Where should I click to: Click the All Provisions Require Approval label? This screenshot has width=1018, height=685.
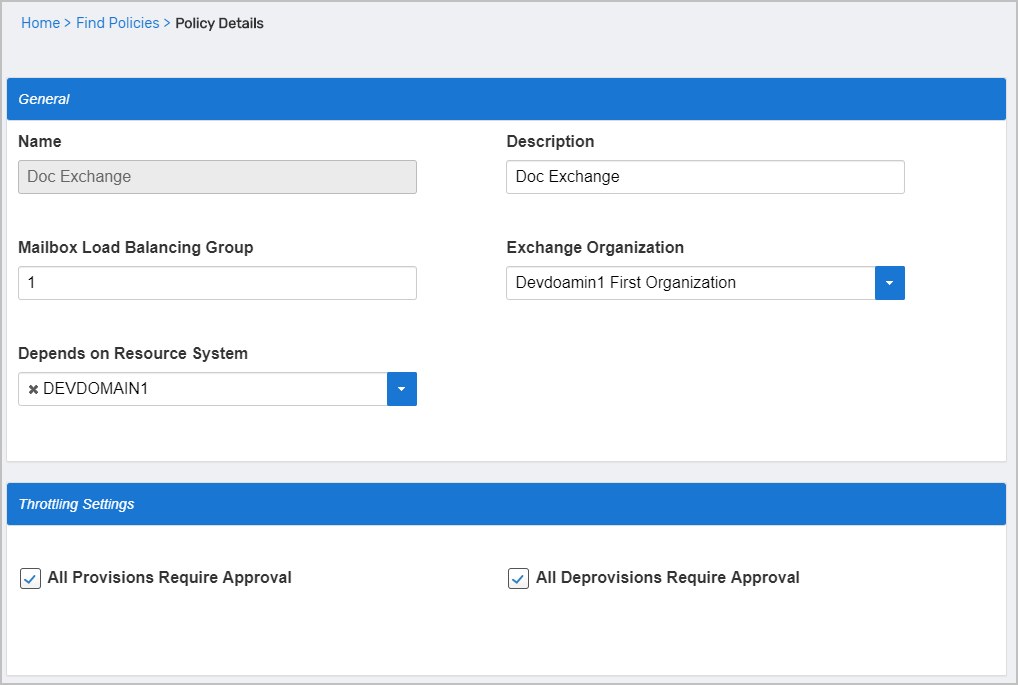tap(169, 577)
